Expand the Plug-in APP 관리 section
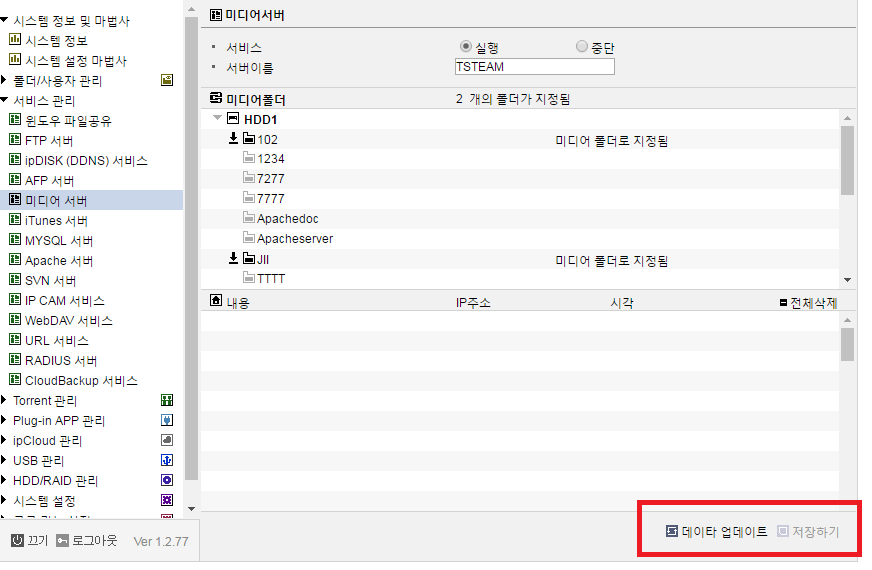This screenshot has height=570, width=872. click(x=4, y=420)
